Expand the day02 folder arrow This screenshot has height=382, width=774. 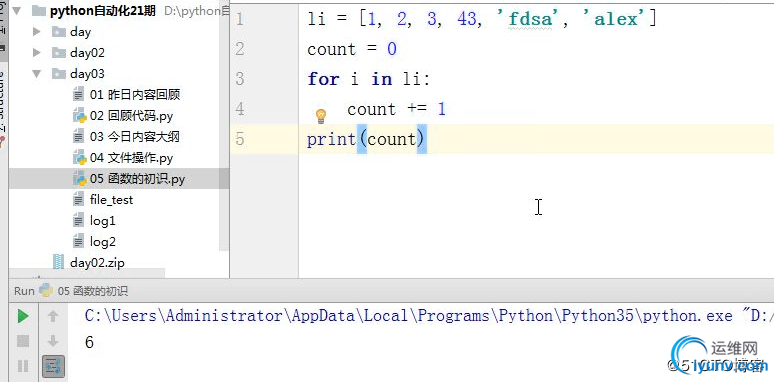point(37,52)
